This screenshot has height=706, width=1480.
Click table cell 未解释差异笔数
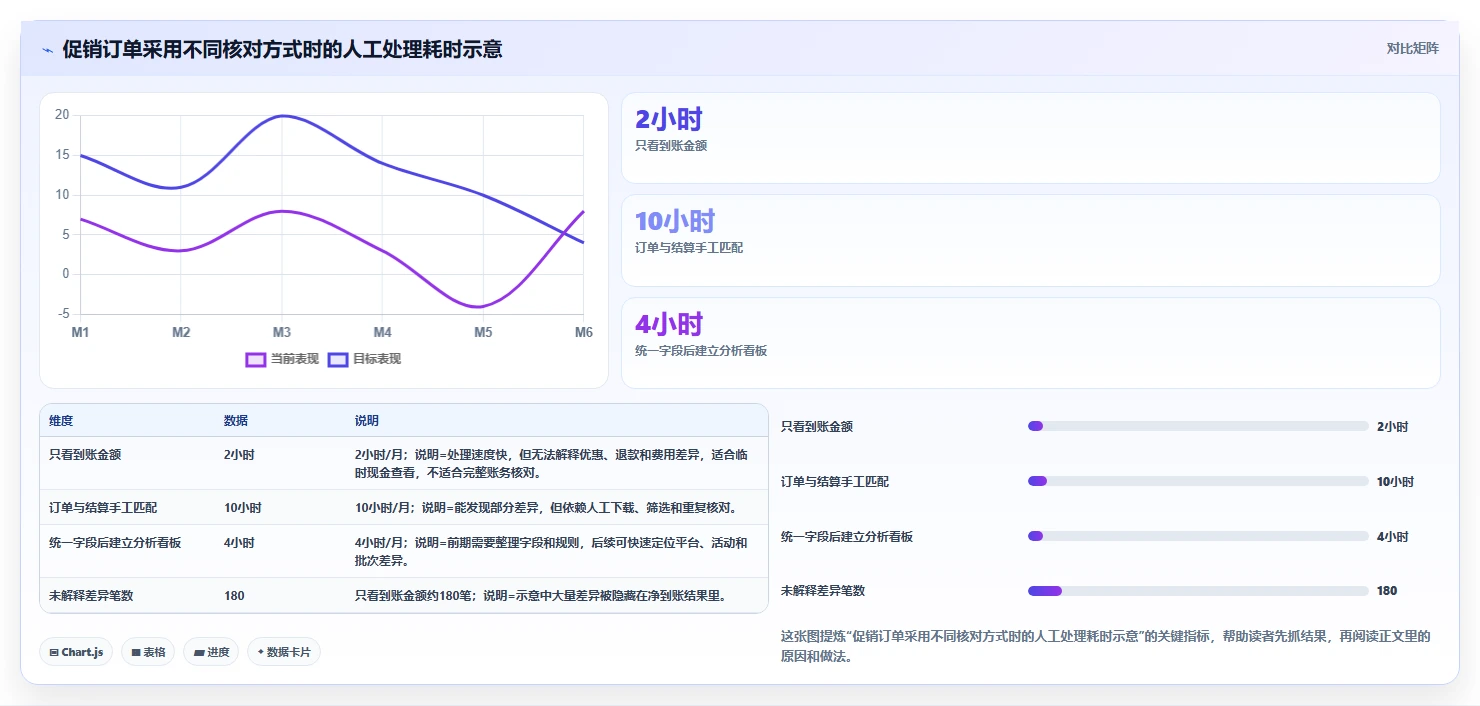pyautogui.click(x=91, y=595)
